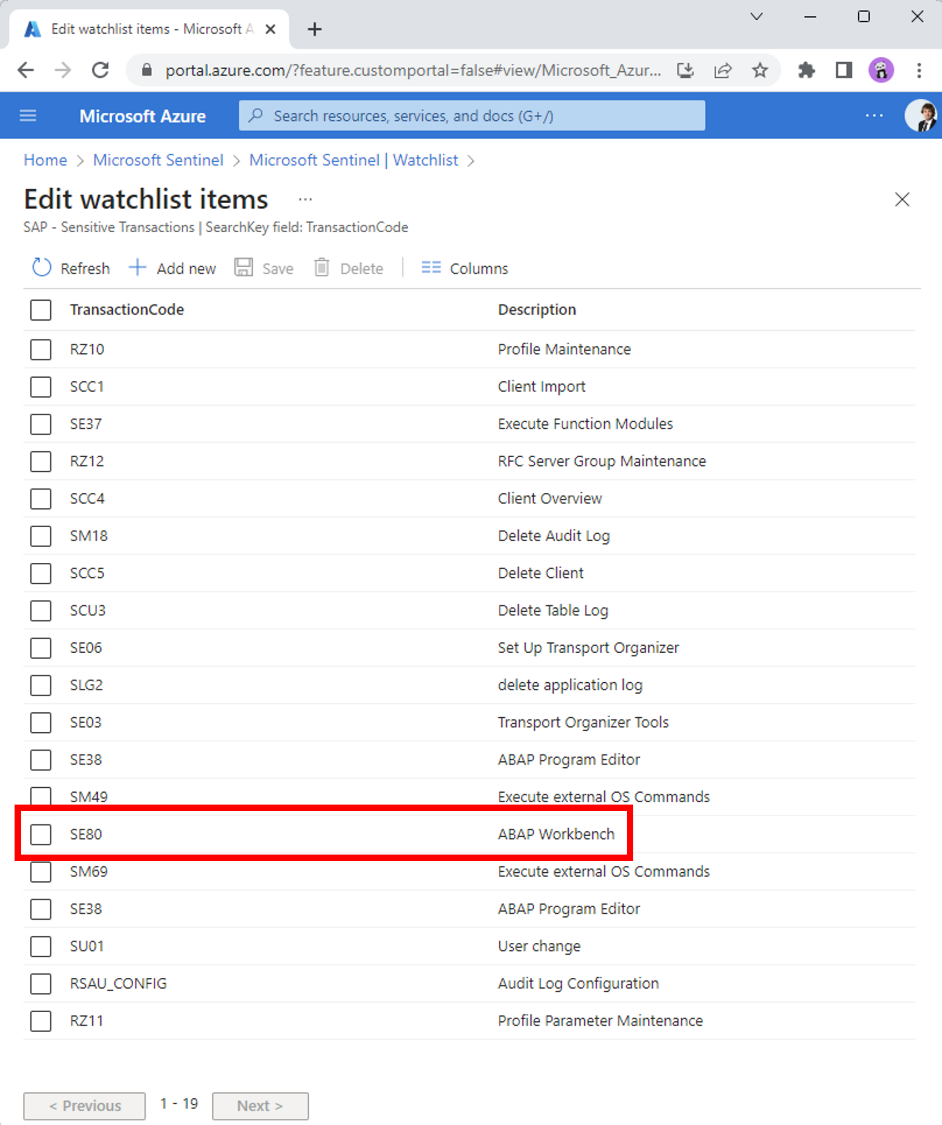Select the RZ12 row checkbox
The width and height of the screenshot is (942, 1125).
41,461
